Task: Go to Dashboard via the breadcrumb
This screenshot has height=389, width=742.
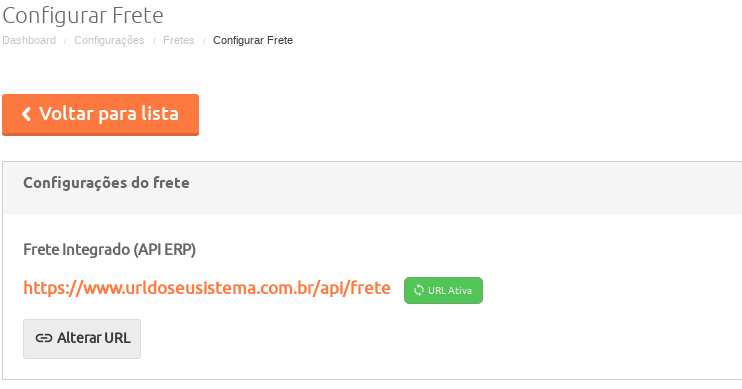Action: (29, 40)
